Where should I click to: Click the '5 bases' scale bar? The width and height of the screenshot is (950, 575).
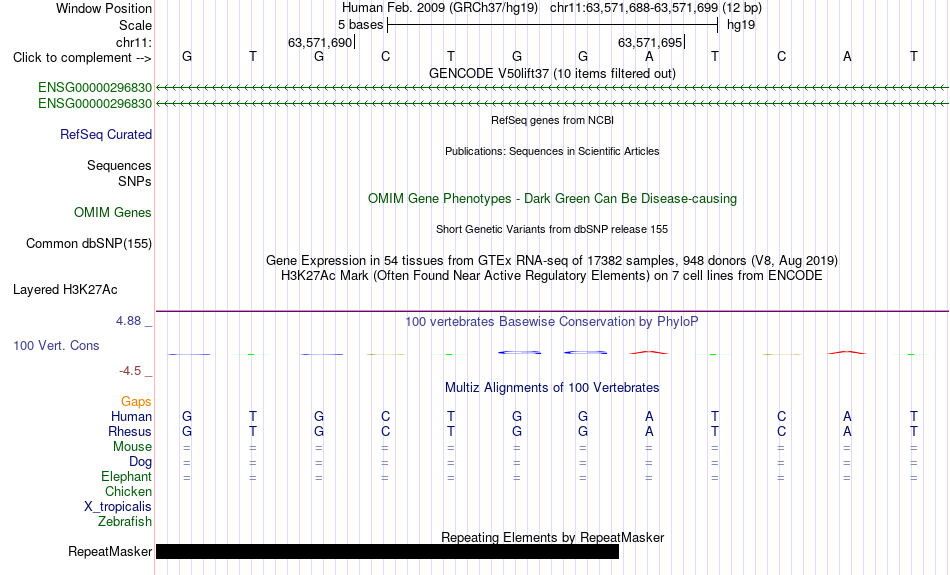tap(552, 25)
